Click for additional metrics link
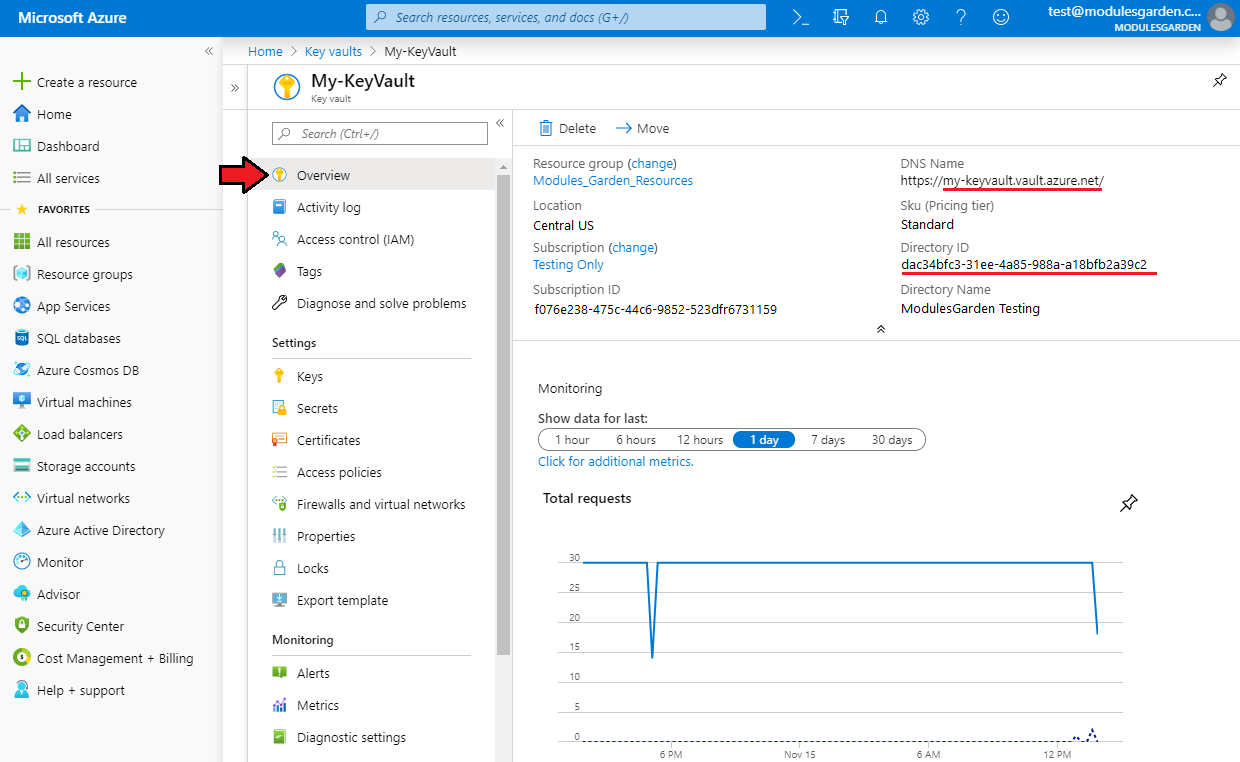 coord(615,461)
